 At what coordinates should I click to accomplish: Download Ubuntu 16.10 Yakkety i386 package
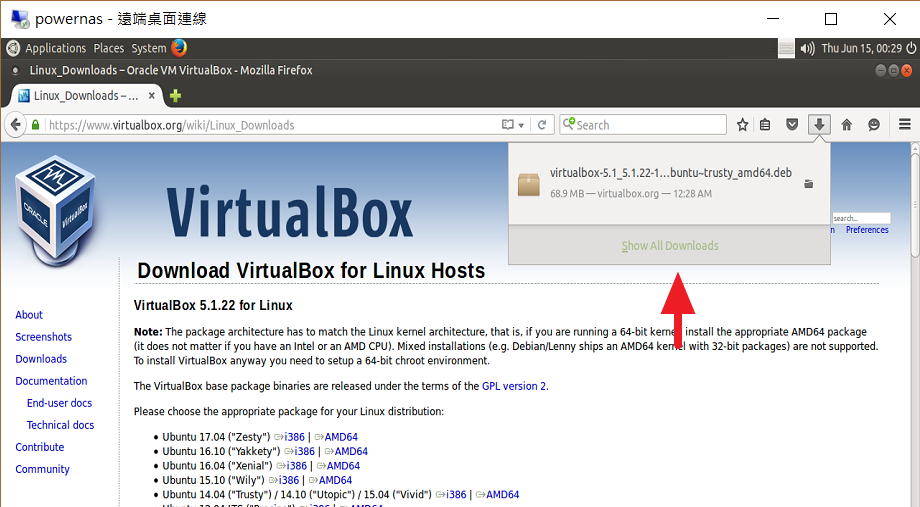305,451
